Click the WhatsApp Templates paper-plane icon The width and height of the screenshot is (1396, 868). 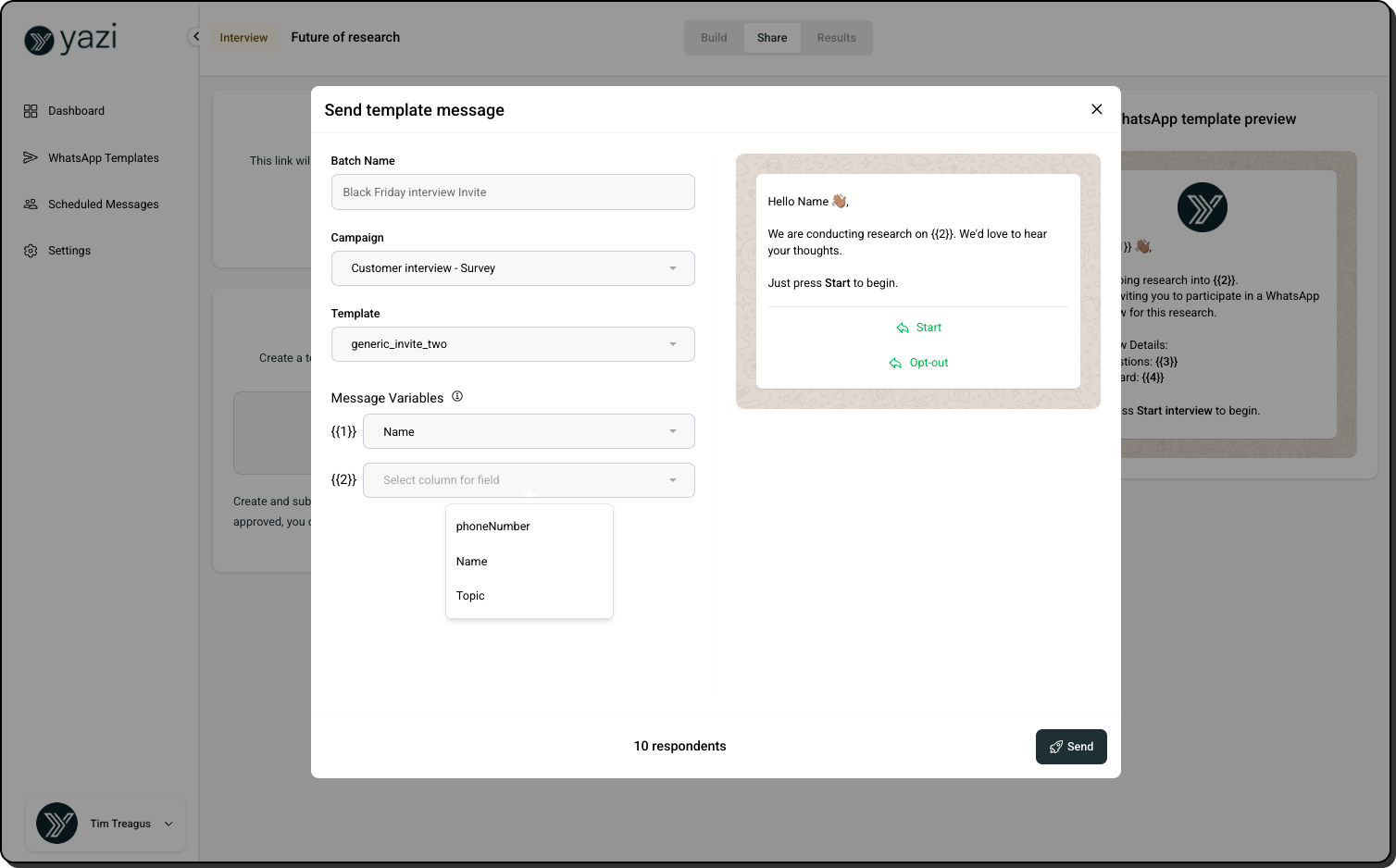31,158
